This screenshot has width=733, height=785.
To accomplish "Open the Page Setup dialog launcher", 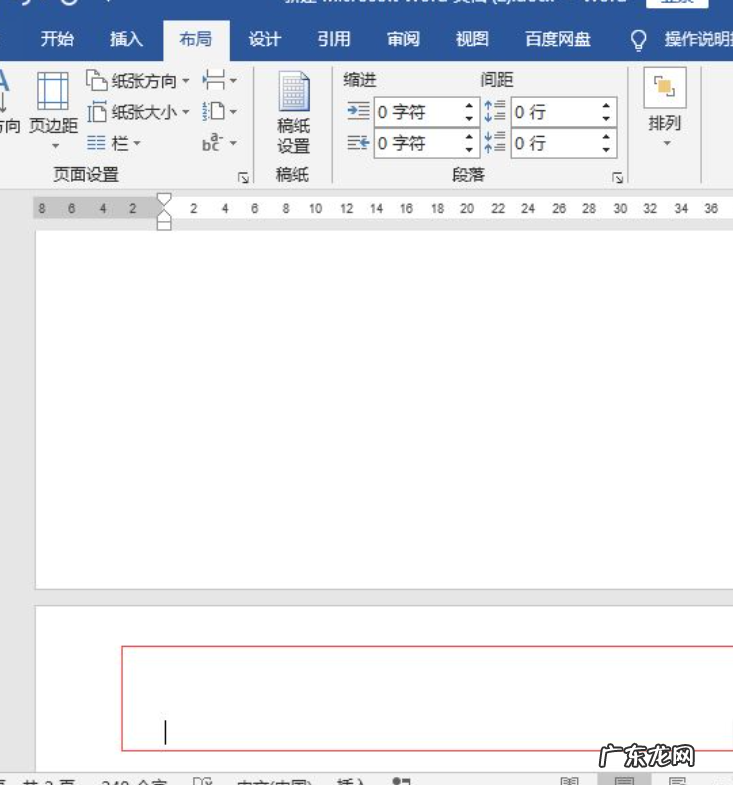I will tap(242, 177).
